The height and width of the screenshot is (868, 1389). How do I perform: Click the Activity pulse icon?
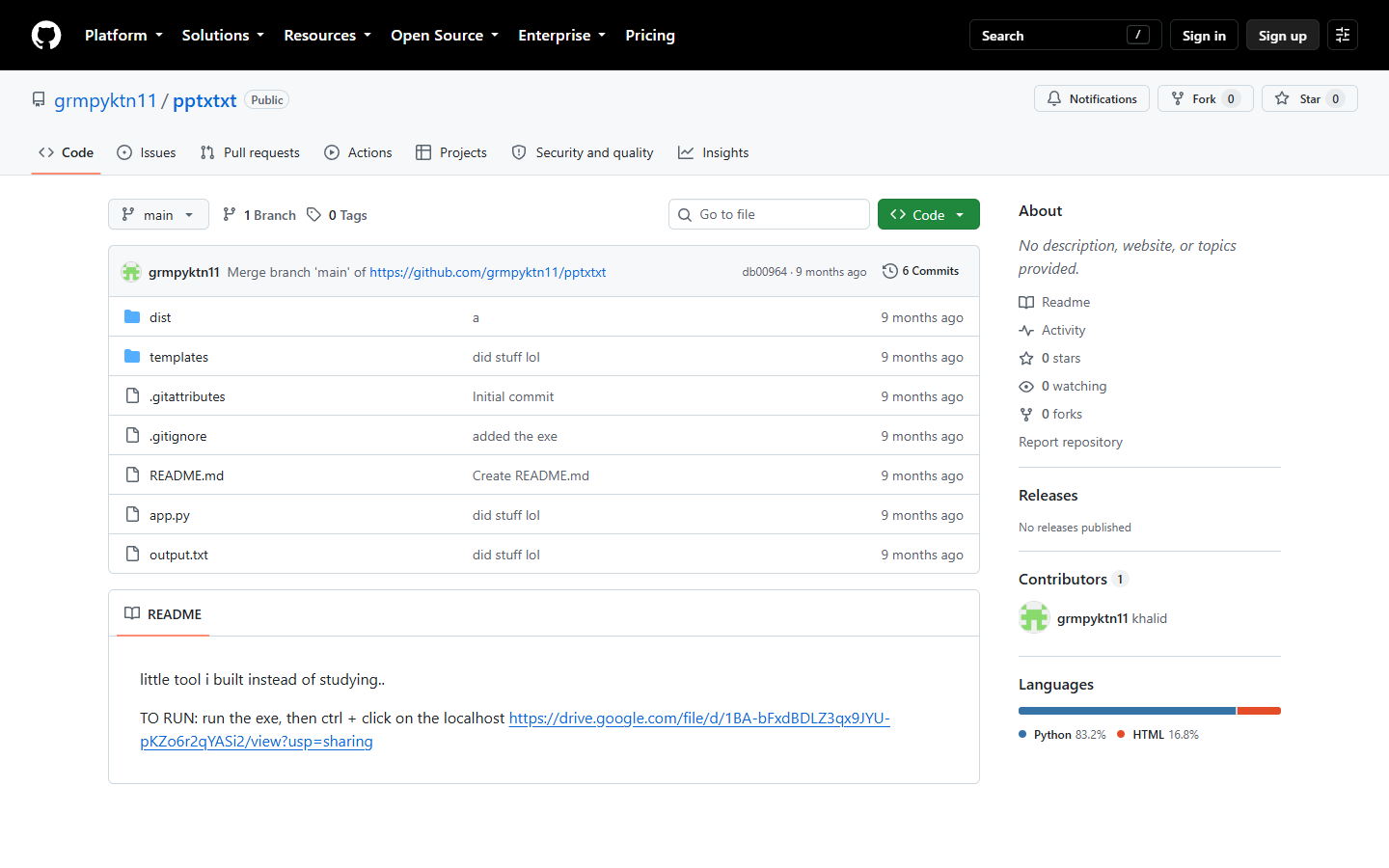pos(1026,331)
